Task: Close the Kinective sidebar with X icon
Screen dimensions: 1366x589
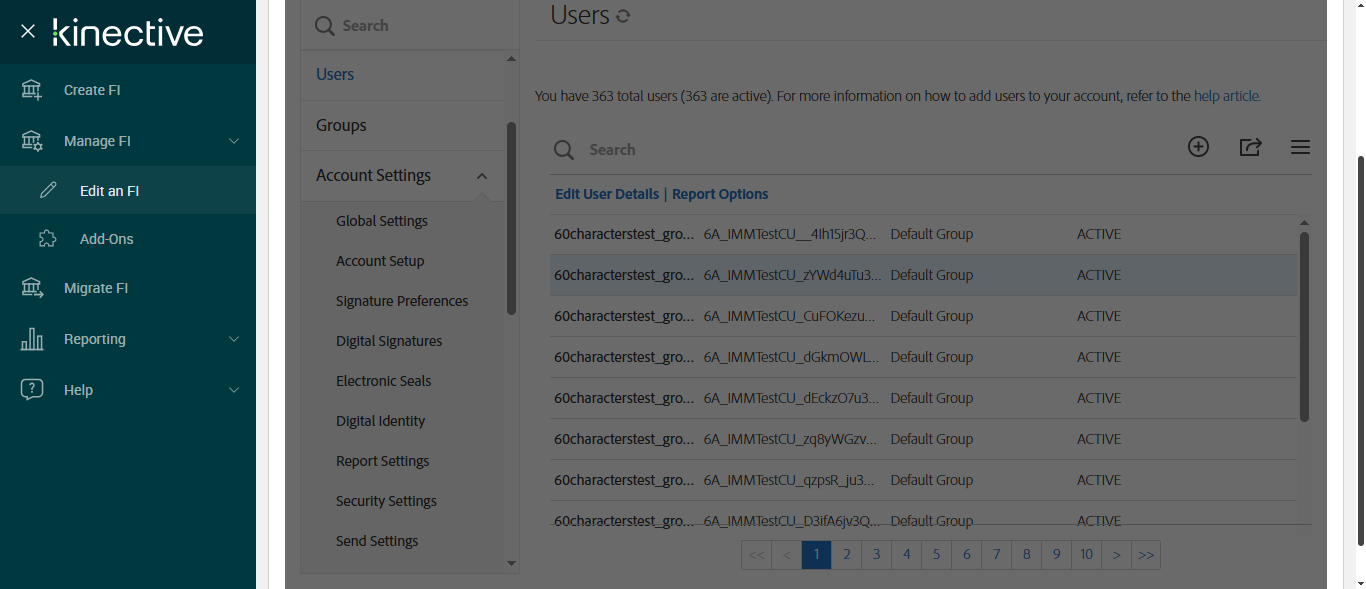Action: coord(28,32)
